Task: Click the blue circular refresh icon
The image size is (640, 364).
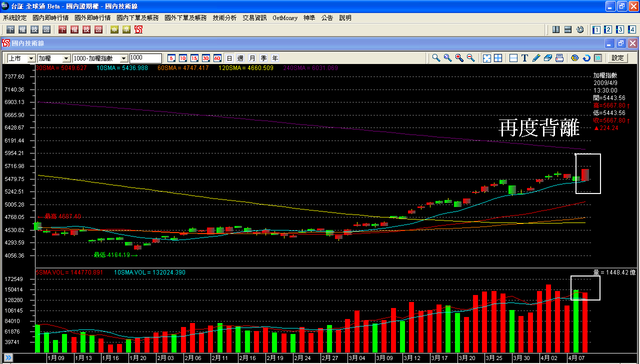Action: click(x=587, y=58)
